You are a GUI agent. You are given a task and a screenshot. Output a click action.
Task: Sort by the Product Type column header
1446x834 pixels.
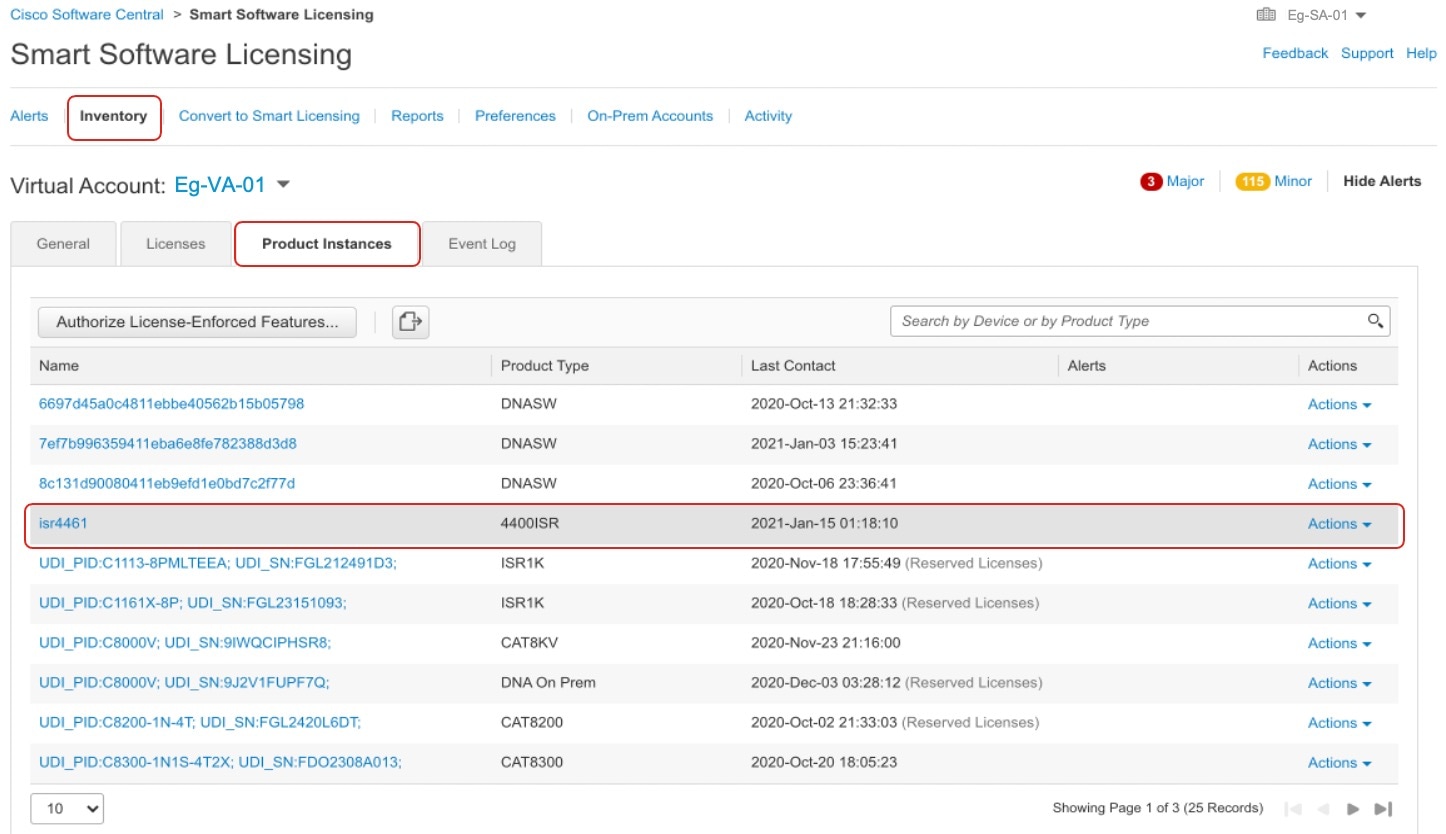pyautogui.click(x=545, y=366)
